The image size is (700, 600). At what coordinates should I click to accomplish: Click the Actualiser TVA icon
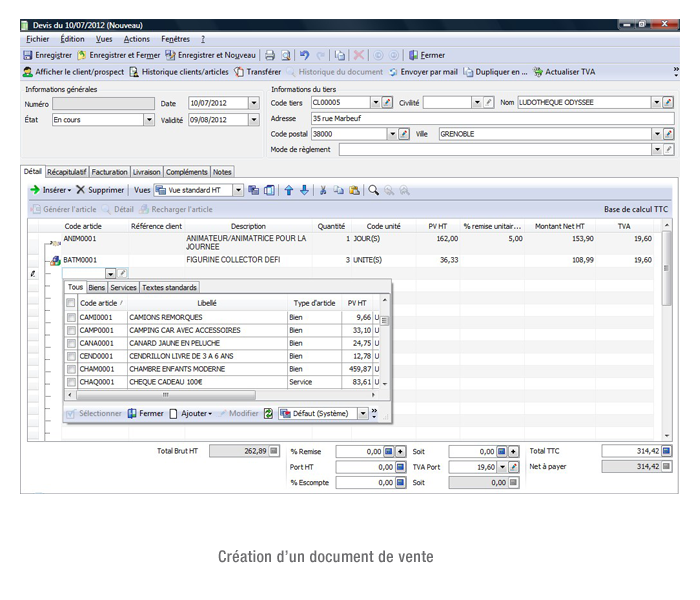pyautogui.click(x=538, y=72)
